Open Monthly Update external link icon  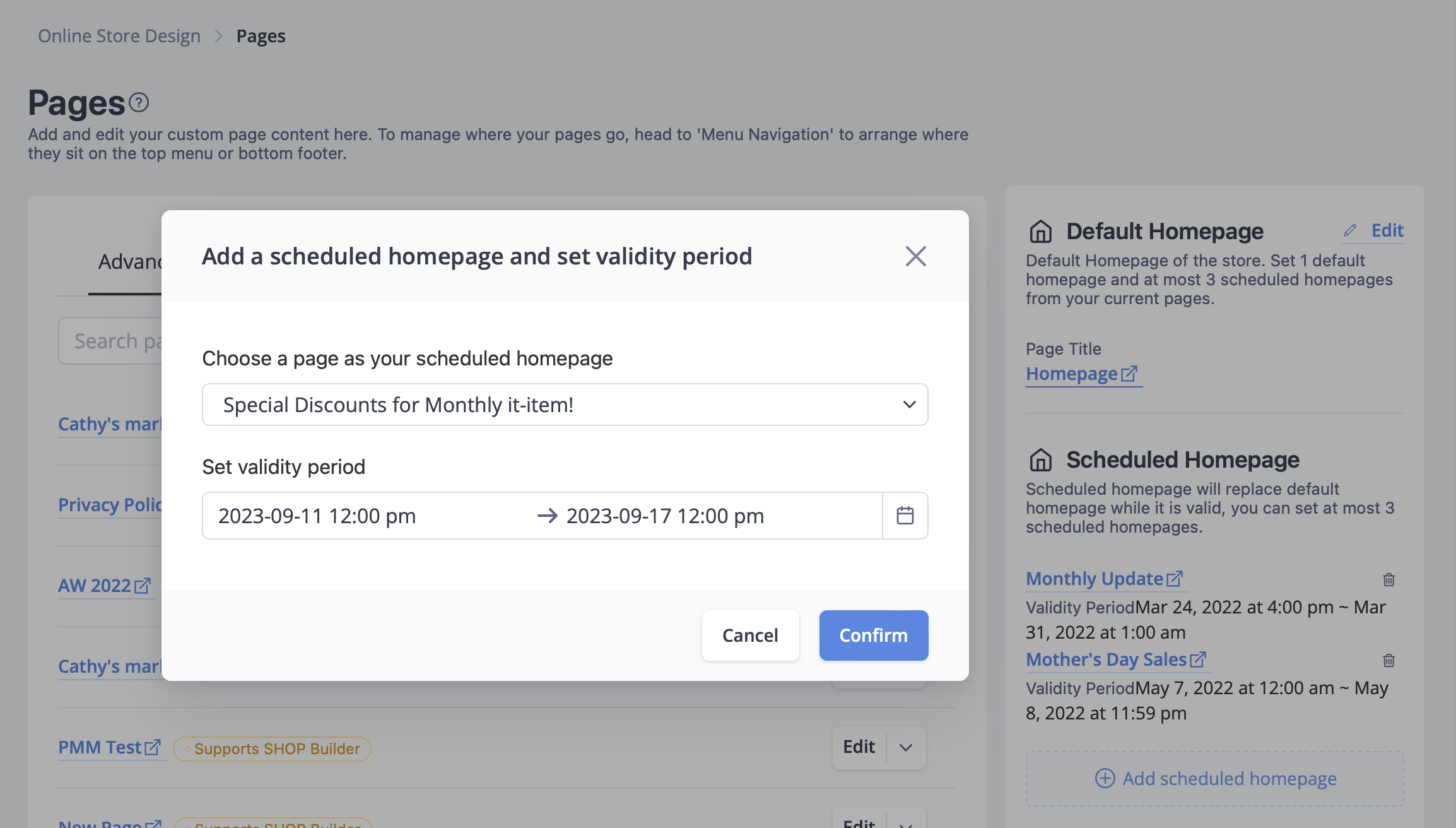[1174, 579]
